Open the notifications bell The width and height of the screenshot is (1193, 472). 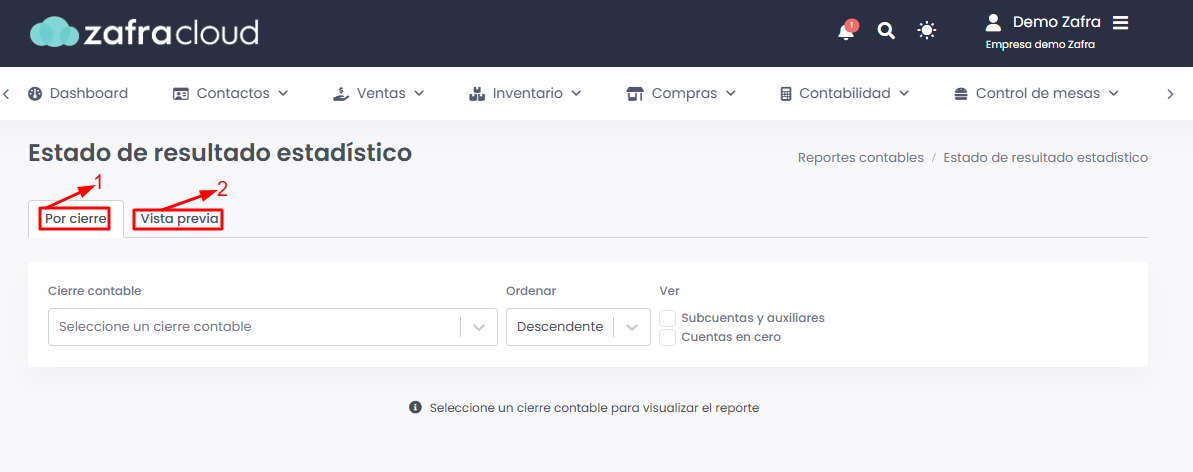[x=846, y=31]
